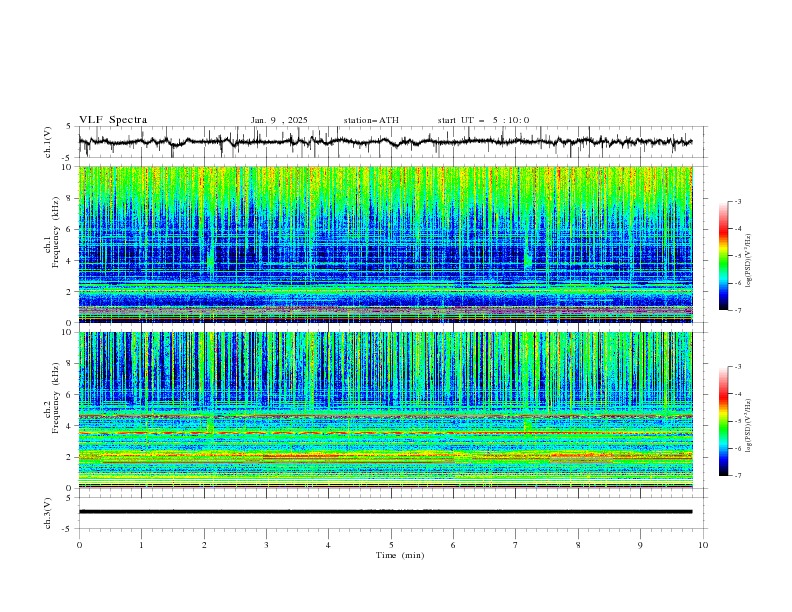Click time axis tick label "7"
Viewport: 792px width, 612px height.
(515, 545)
